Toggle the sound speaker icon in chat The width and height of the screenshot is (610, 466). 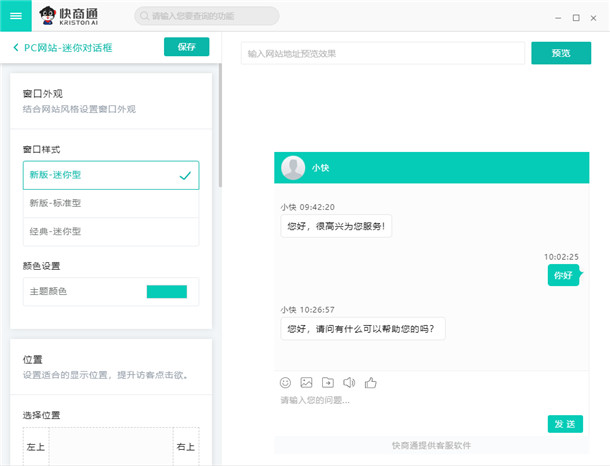349,382
